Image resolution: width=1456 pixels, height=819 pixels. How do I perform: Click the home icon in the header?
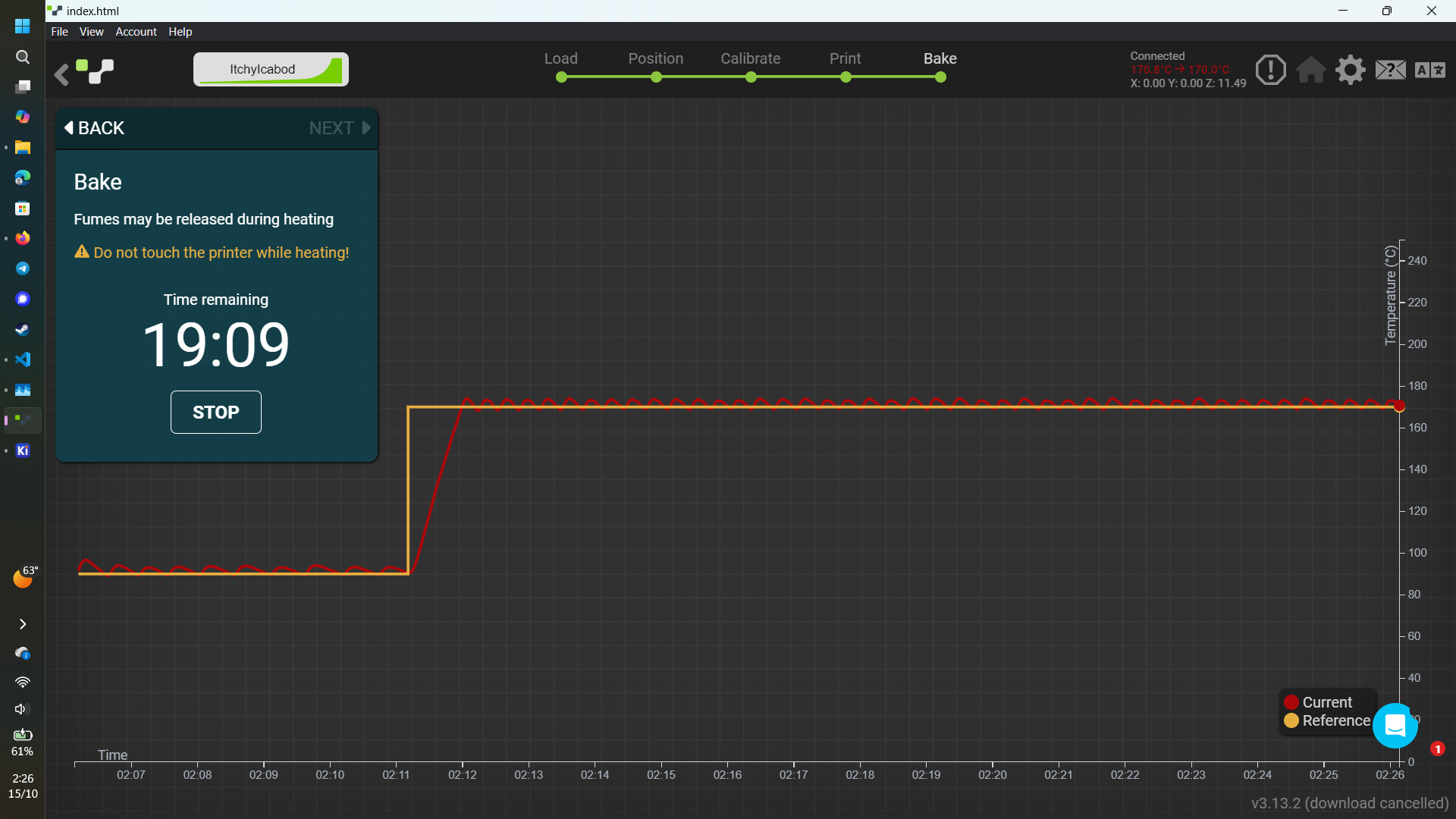coord(1310,70)
